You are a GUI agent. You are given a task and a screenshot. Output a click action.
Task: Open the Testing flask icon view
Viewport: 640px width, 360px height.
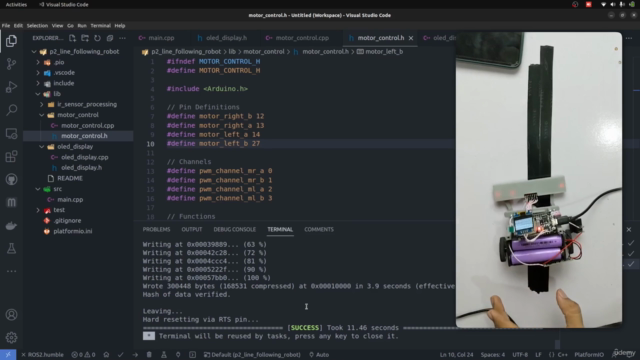pyautogui.click(x=11, y=248)
